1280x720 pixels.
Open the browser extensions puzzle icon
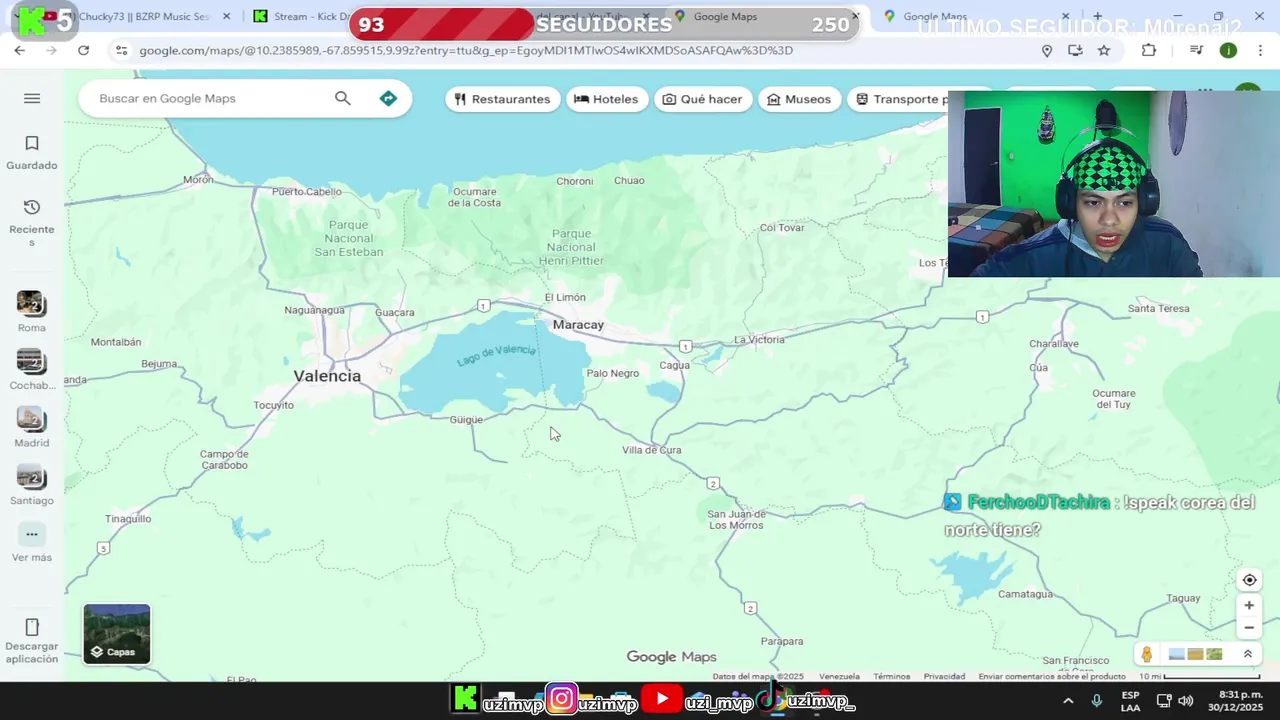pyautogui.click(x=1149, y=50)
